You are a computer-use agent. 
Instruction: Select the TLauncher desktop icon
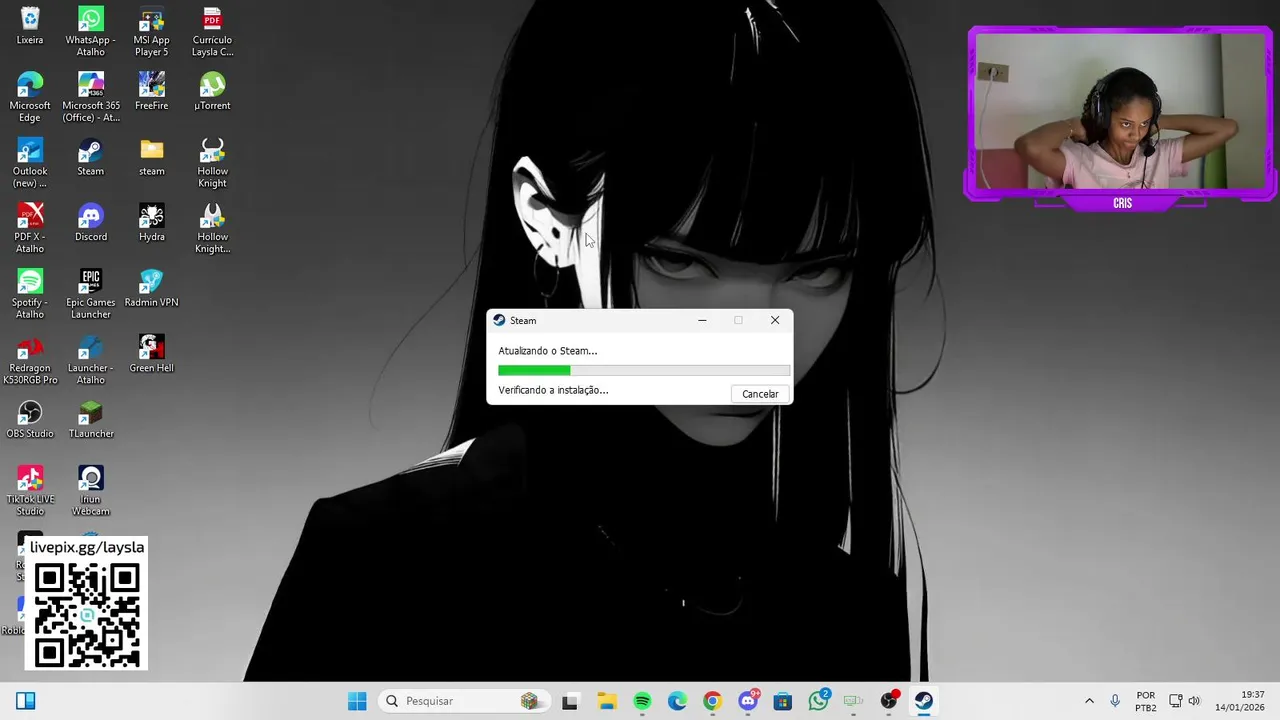click(91, 420)
